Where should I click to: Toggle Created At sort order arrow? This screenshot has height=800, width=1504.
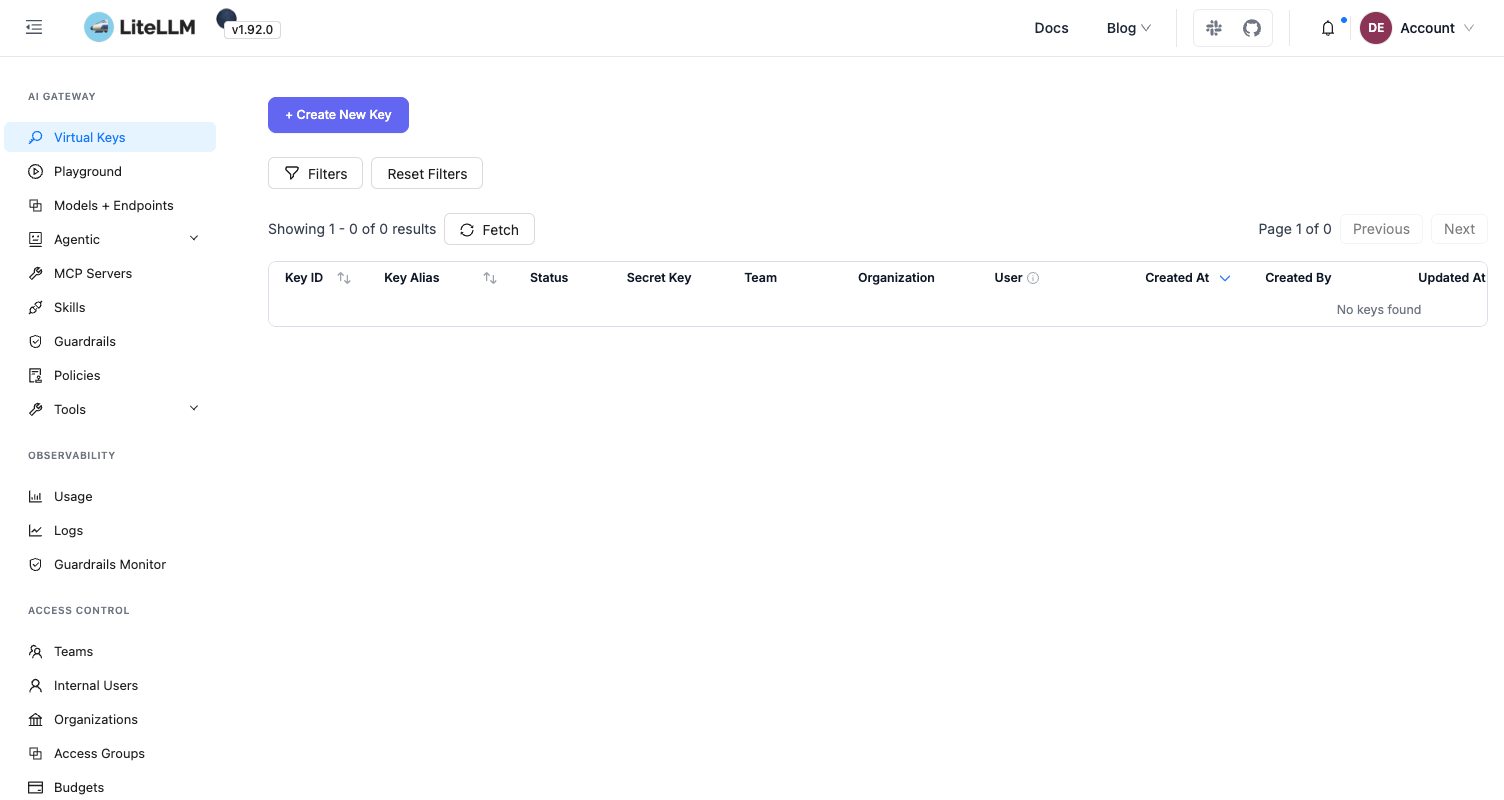point(1225,278)
